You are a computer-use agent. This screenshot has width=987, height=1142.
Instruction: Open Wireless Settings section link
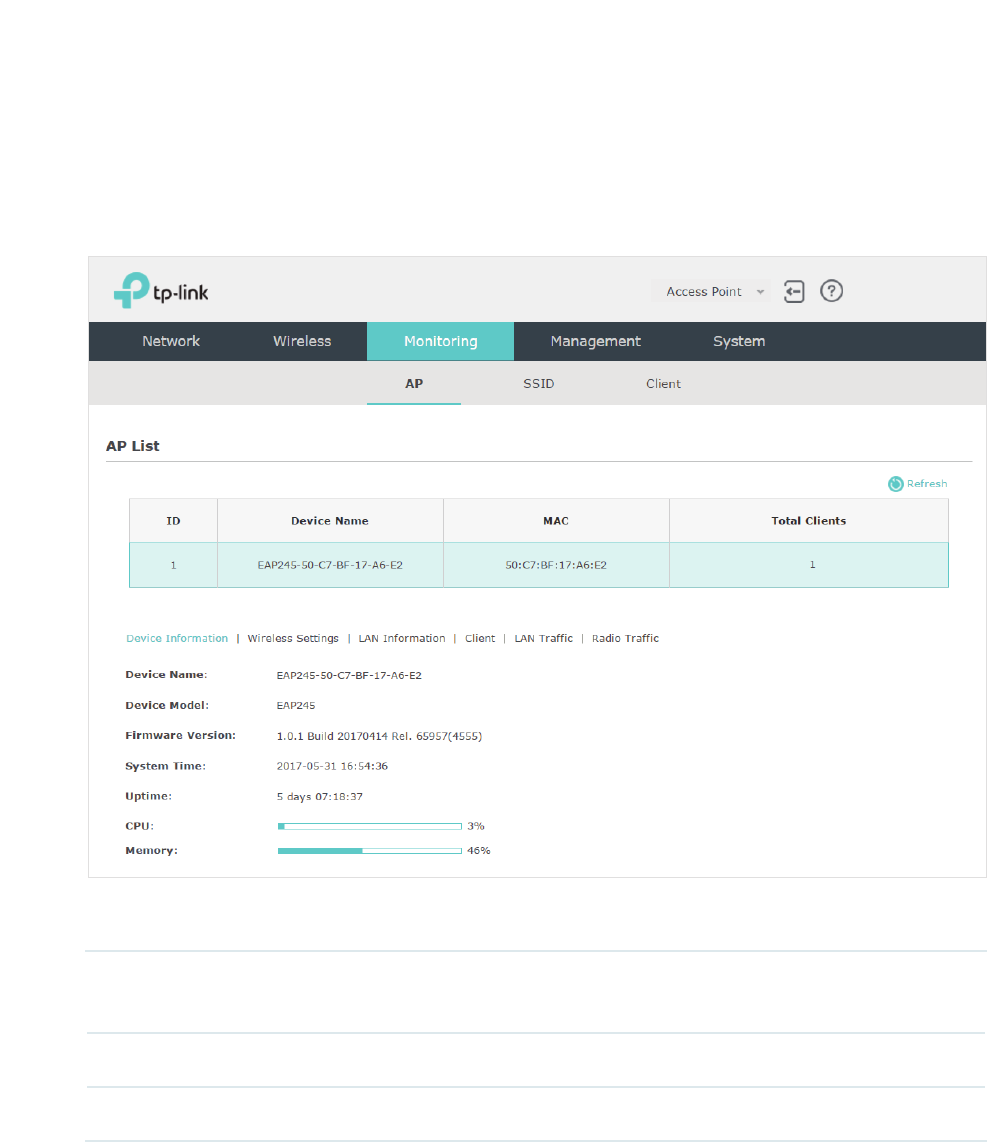pos(293,638)
